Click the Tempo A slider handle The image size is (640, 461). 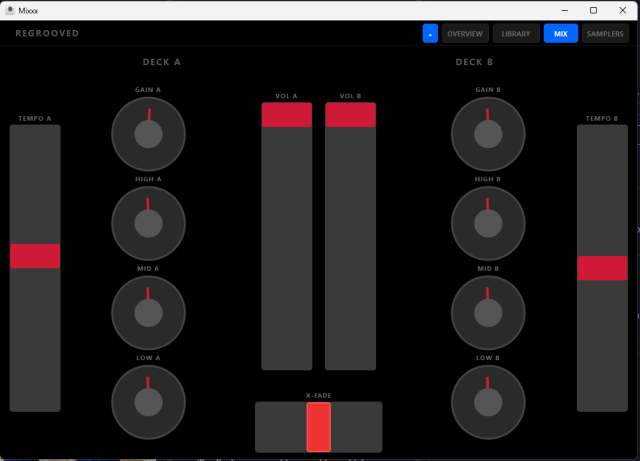pyautogui.click(x=35, y=256)
